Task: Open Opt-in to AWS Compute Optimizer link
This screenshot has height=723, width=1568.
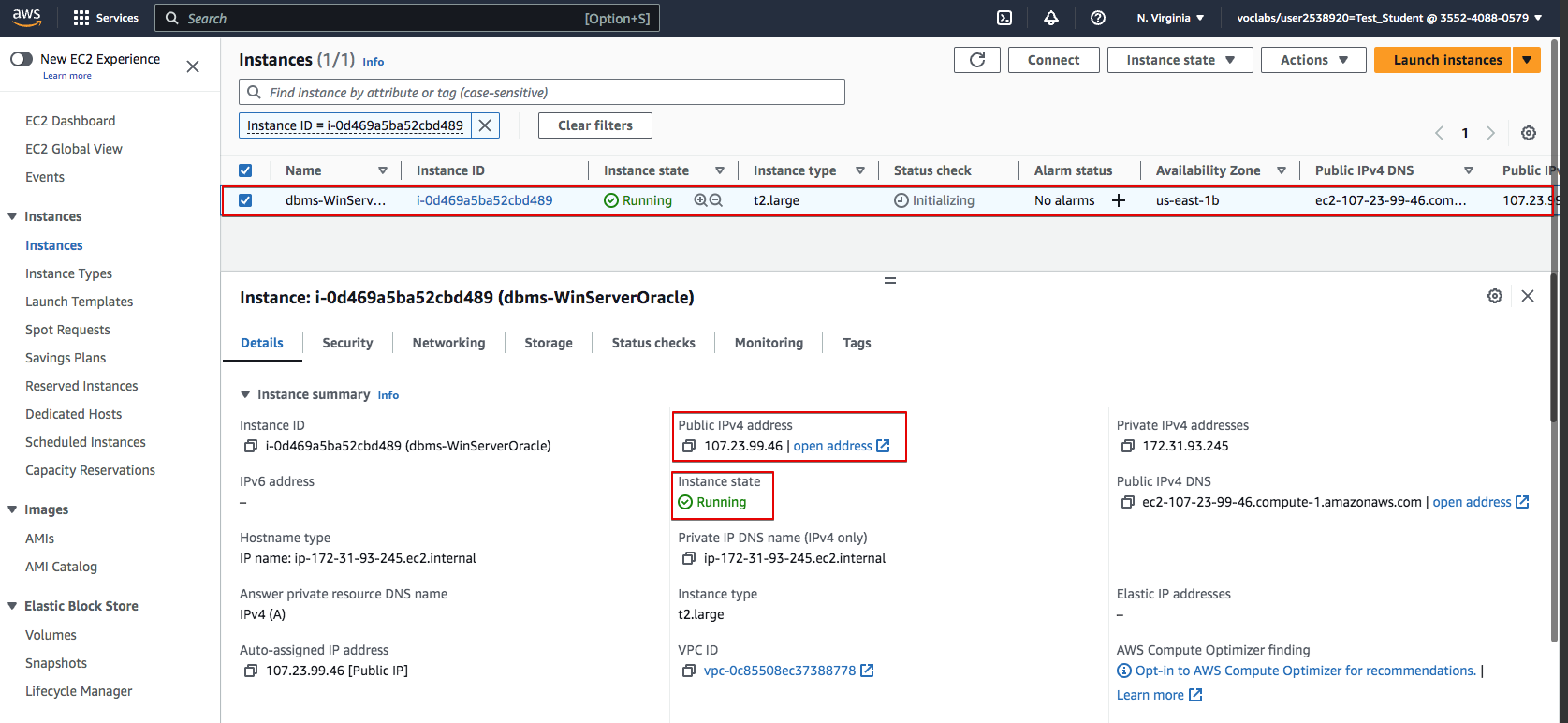Action: pos(1306,671)
